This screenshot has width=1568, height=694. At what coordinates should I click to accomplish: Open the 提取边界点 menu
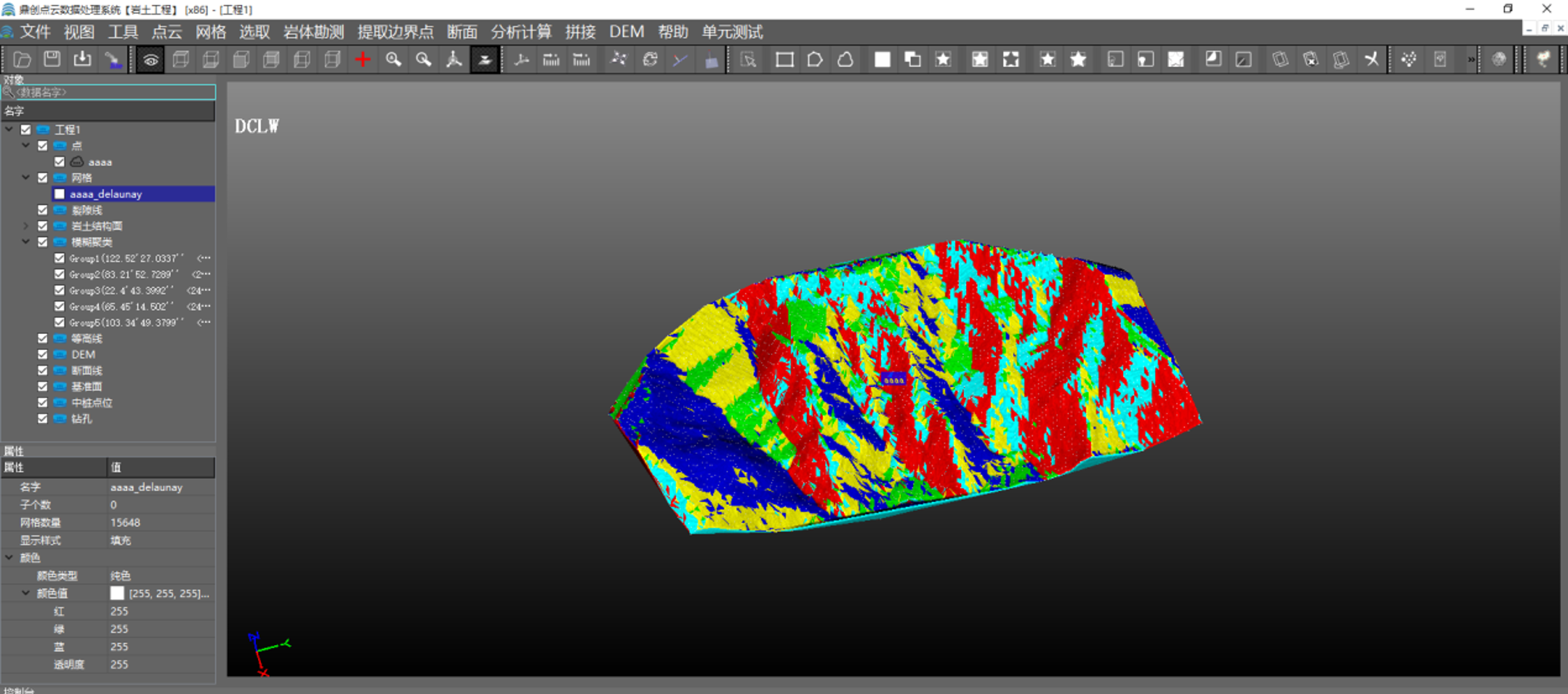[395, 32]
